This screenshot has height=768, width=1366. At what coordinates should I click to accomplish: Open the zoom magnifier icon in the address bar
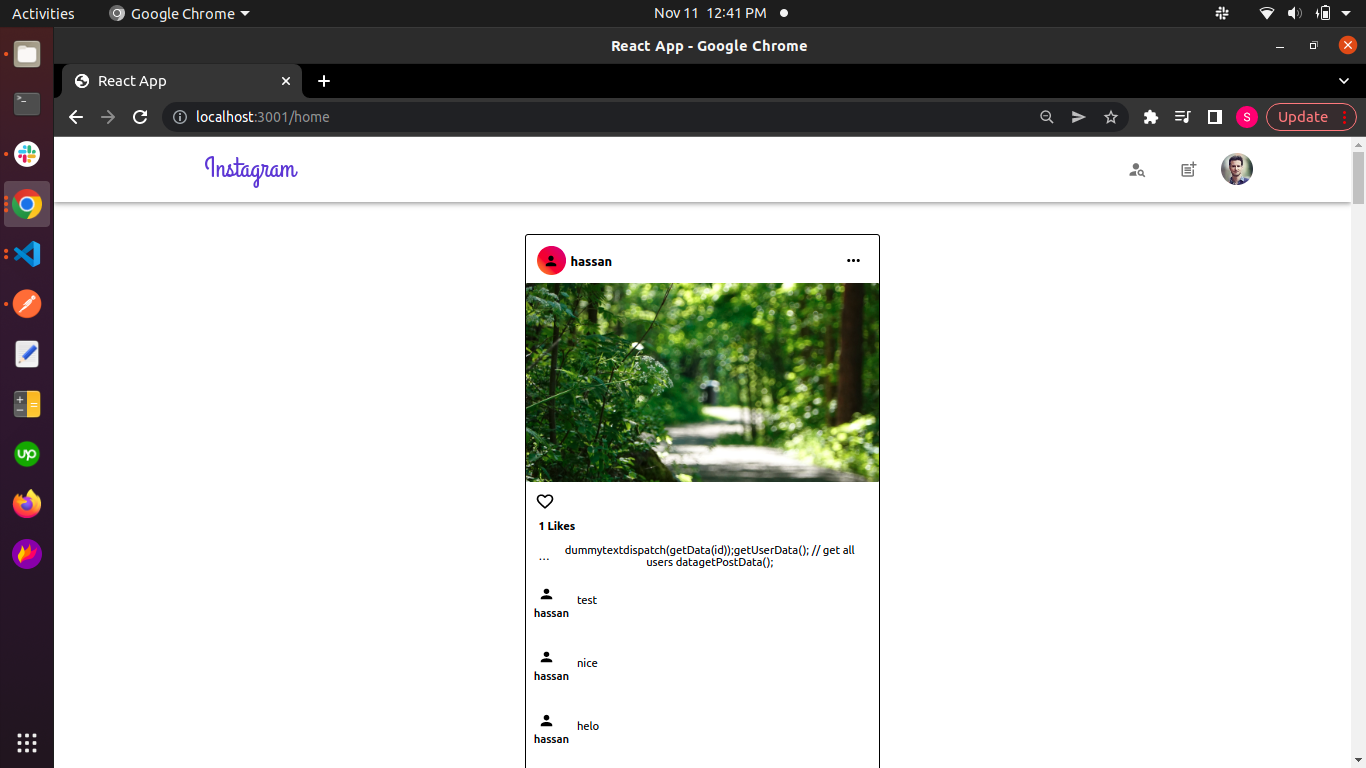(1047, 117)
